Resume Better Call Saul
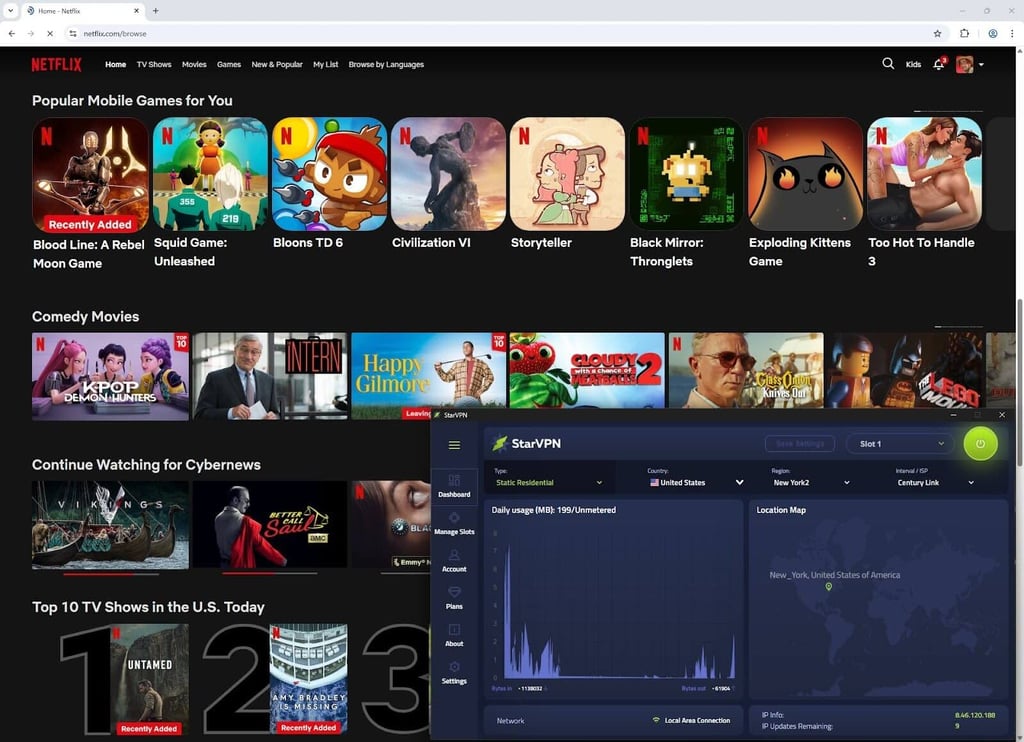The image size is (1024, 742). (270, 525)
